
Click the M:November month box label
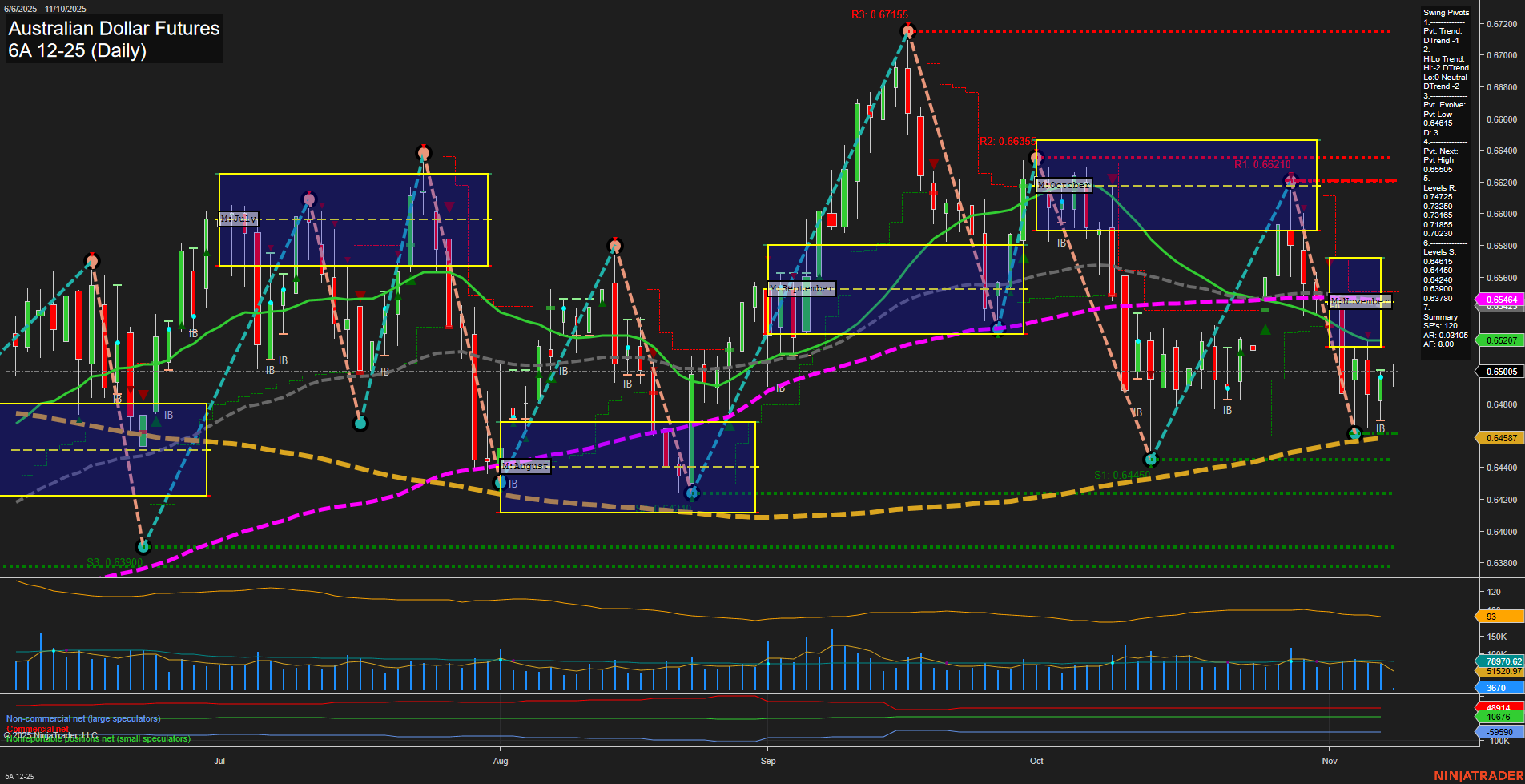pyautogui.click(x=1360, y=301)
